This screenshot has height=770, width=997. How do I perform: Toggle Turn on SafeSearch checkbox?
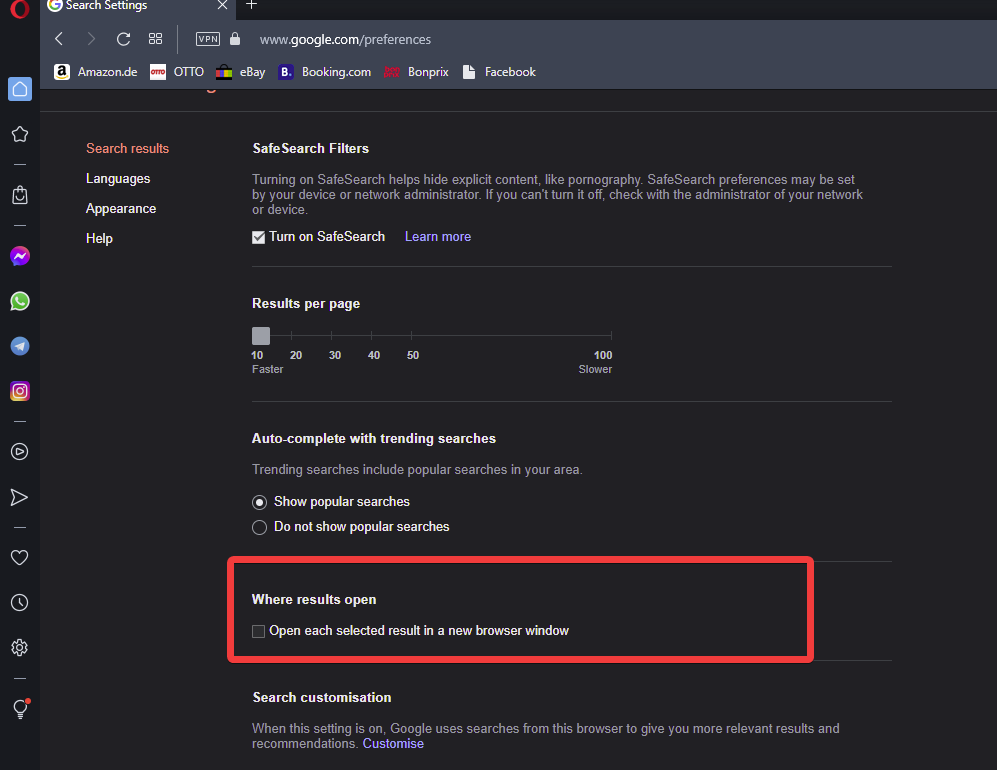pyautogui.click(x=258, y=237)
